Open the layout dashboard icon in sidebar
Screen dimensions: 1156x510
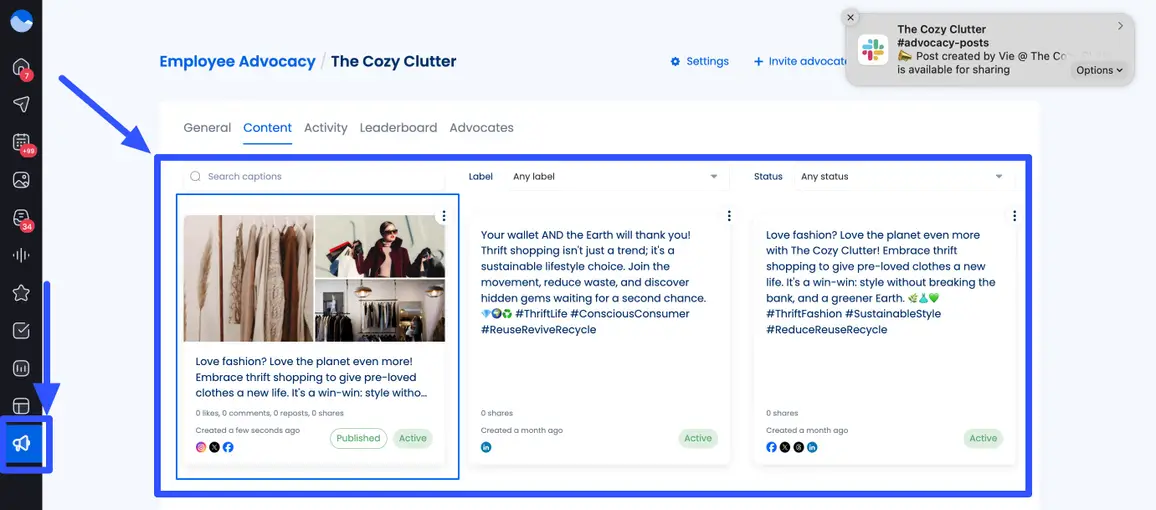coord(21,405)
